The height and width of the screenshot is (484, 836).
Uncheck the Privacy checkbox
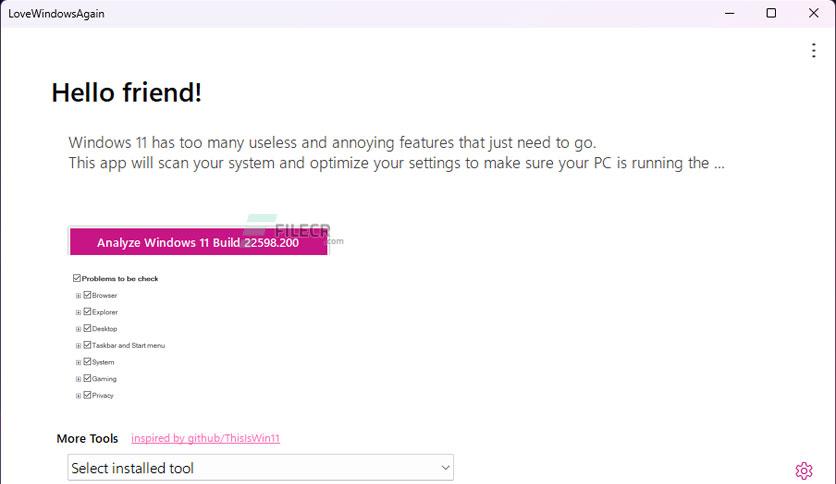(x=87, y=395)
